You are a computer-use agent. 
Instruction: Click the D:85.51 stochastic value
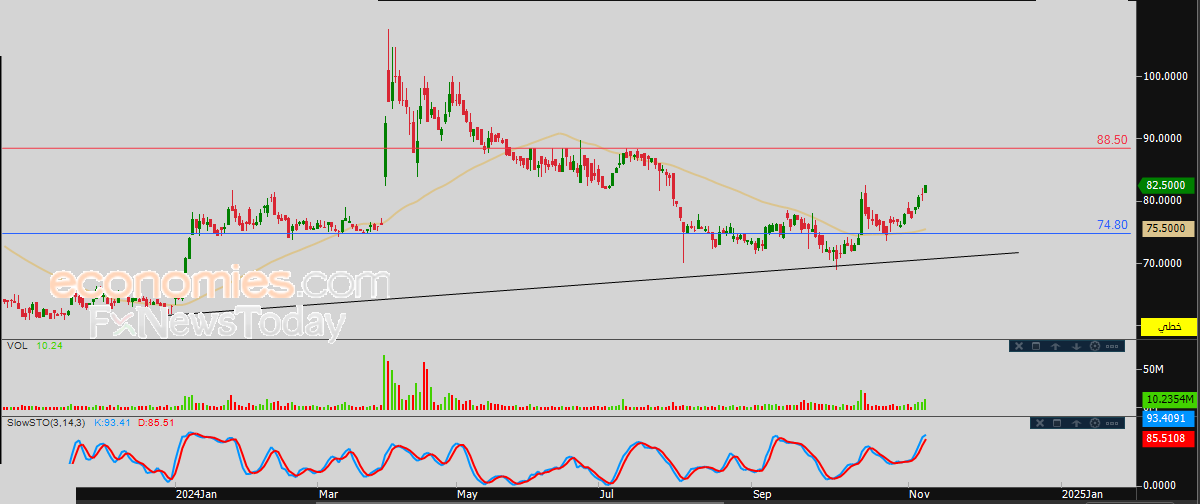(155, 423)
